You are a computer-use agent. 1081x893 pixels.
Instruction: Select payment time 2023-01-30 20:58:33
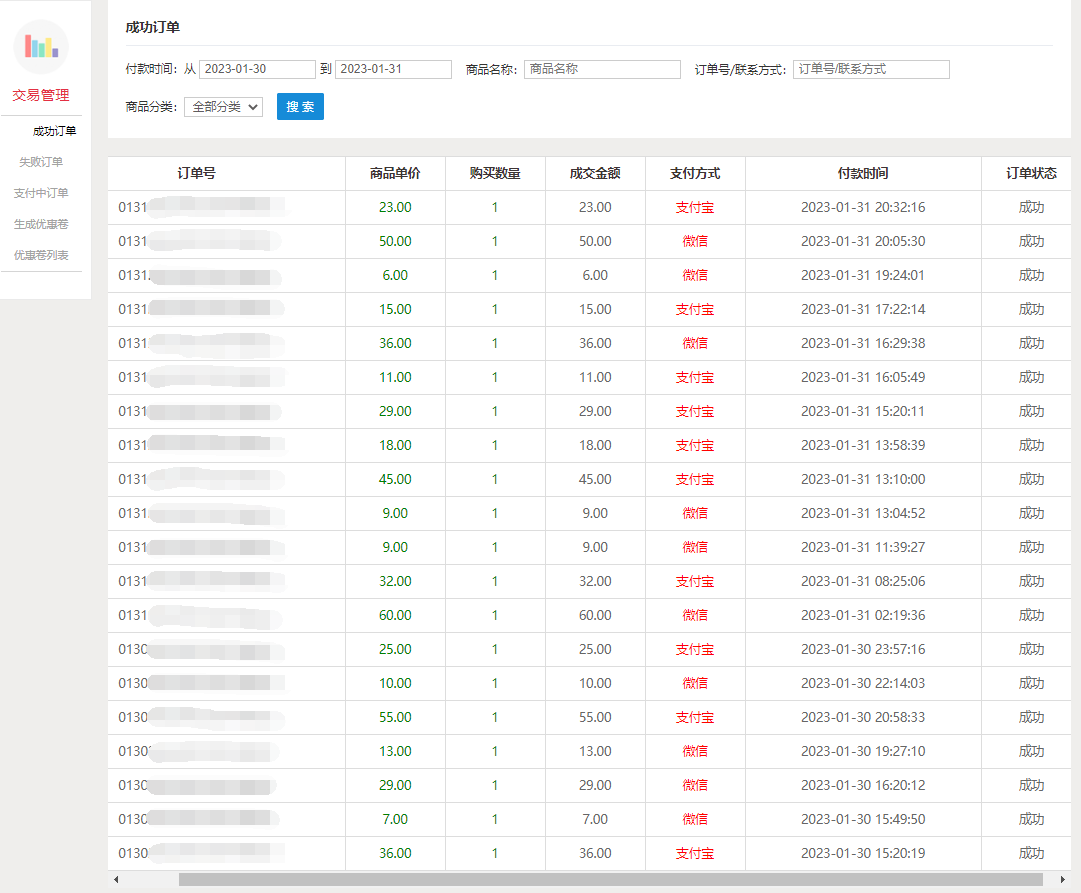tap(863, 717)
